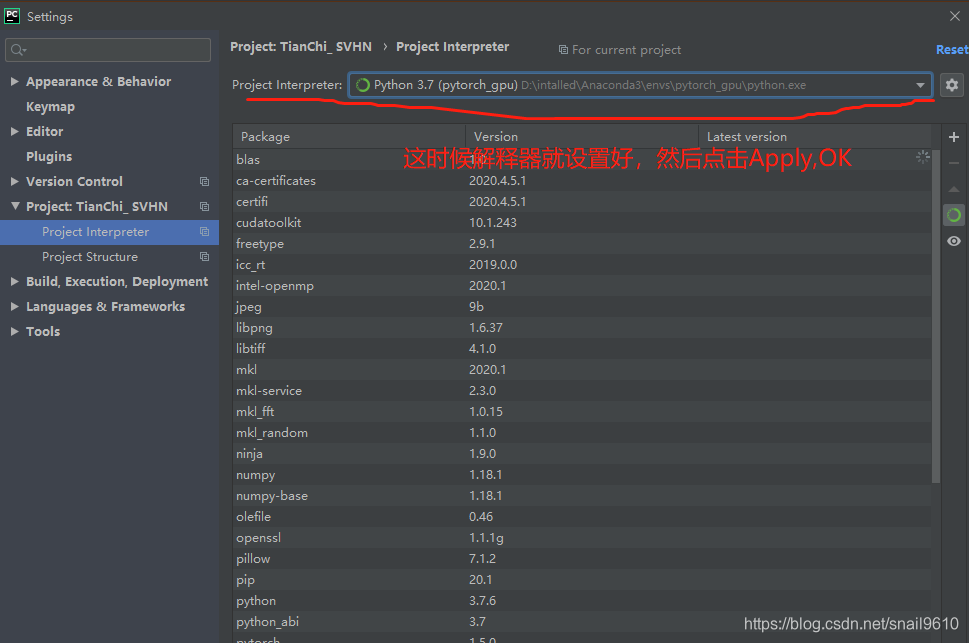Screen dimensions: 969x643
Task: Toggle the green Conda package manager icon
Action: click(954, 215)
